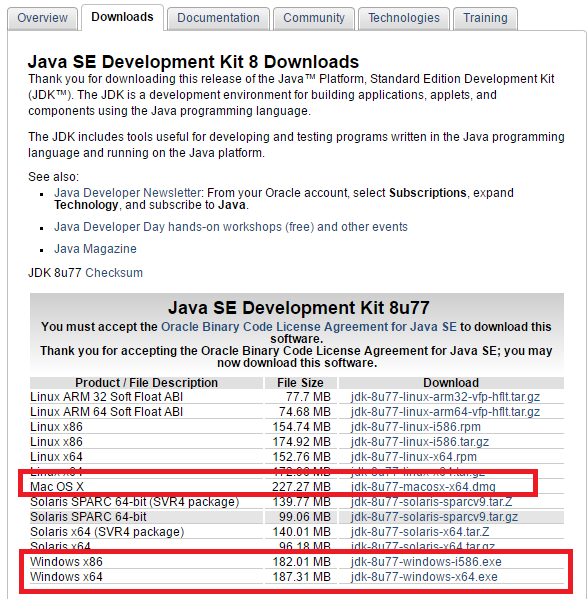The width and height of the screenshot is (587, 599).
Task: Open the Documentation tab
Action: [218, 18]
